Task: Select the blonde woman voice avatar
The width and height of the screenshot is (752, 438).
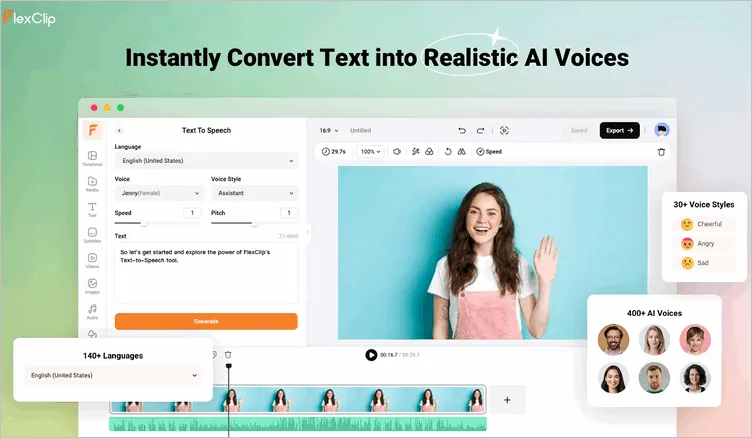Action: 654,340
